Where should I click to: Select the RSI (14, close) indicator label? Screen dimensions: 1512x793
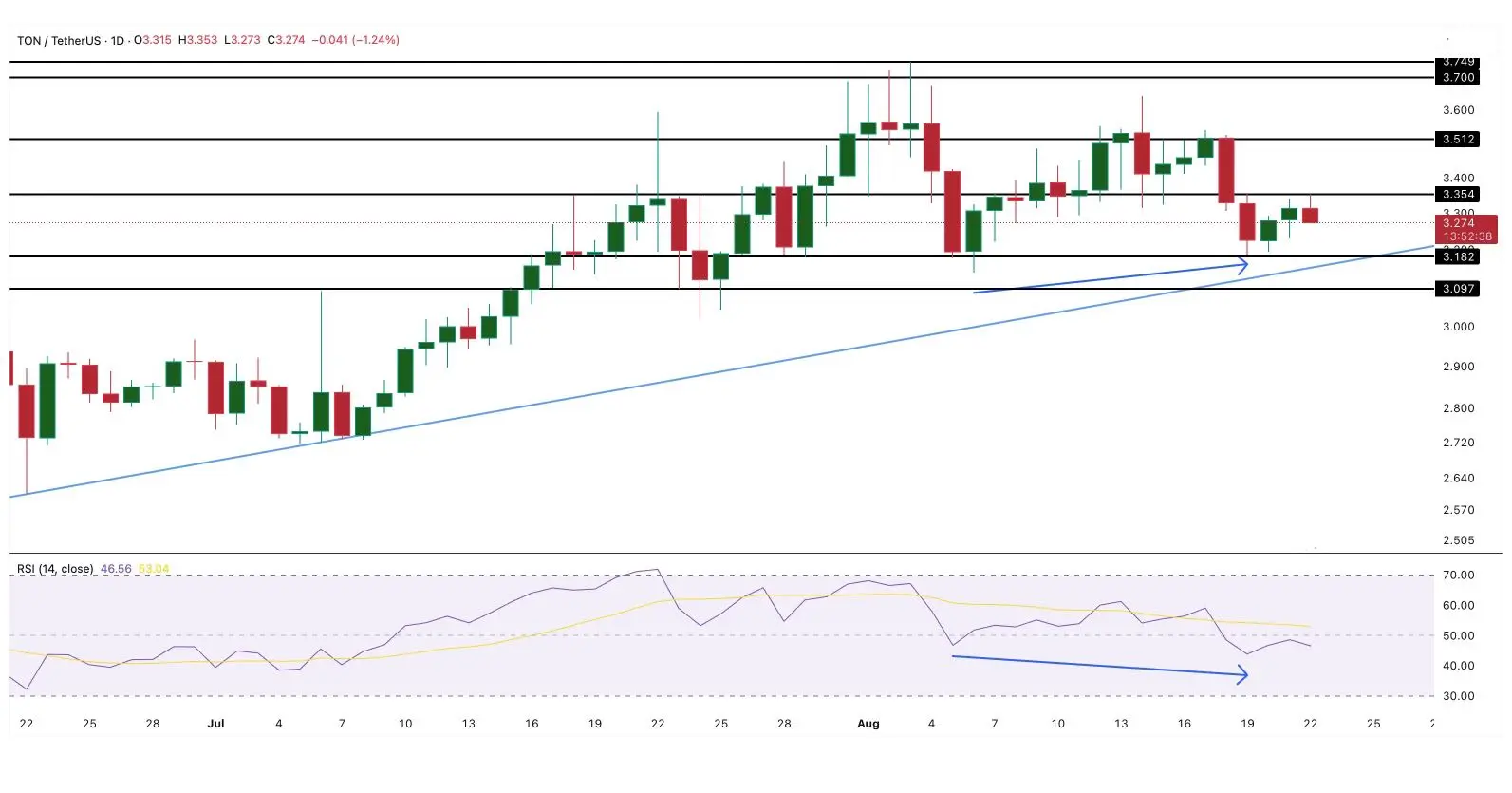click(55, 569)
